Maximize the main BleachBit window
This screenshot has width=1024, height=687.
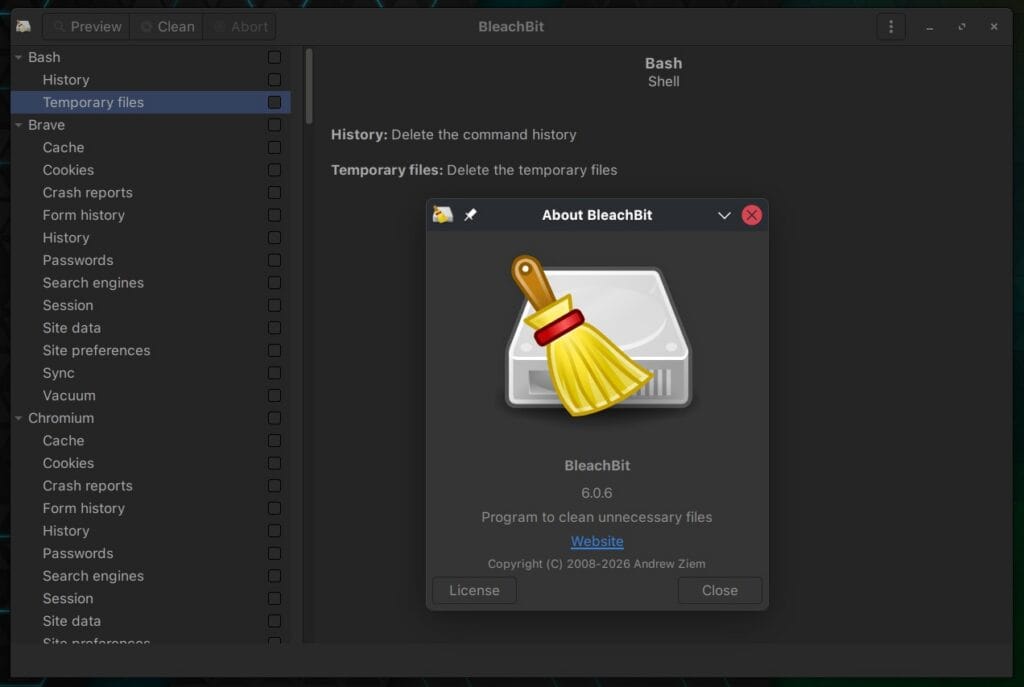point(961,27)
